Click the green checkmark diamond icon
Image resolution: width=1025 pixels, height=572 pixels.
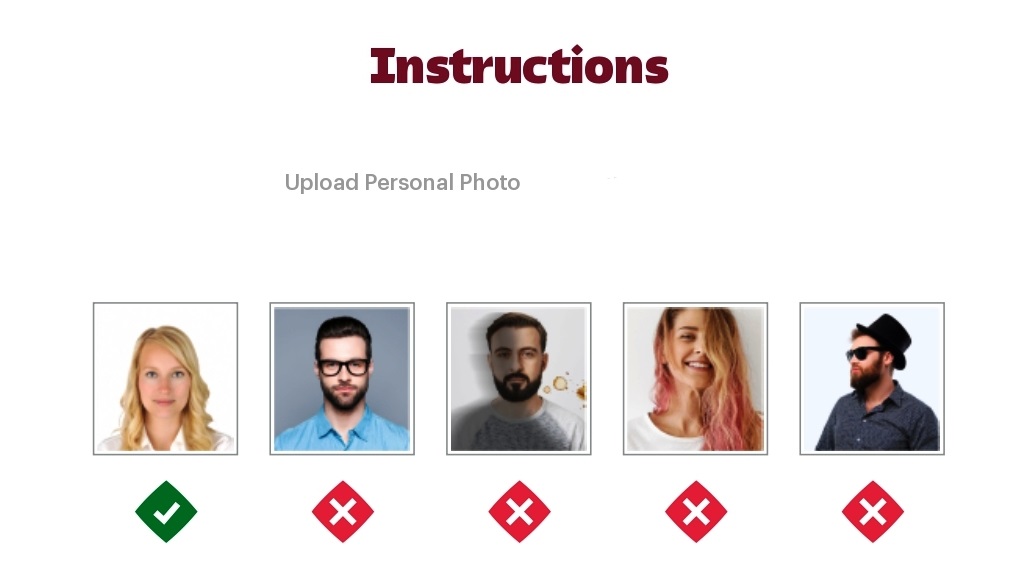[166, 511]
